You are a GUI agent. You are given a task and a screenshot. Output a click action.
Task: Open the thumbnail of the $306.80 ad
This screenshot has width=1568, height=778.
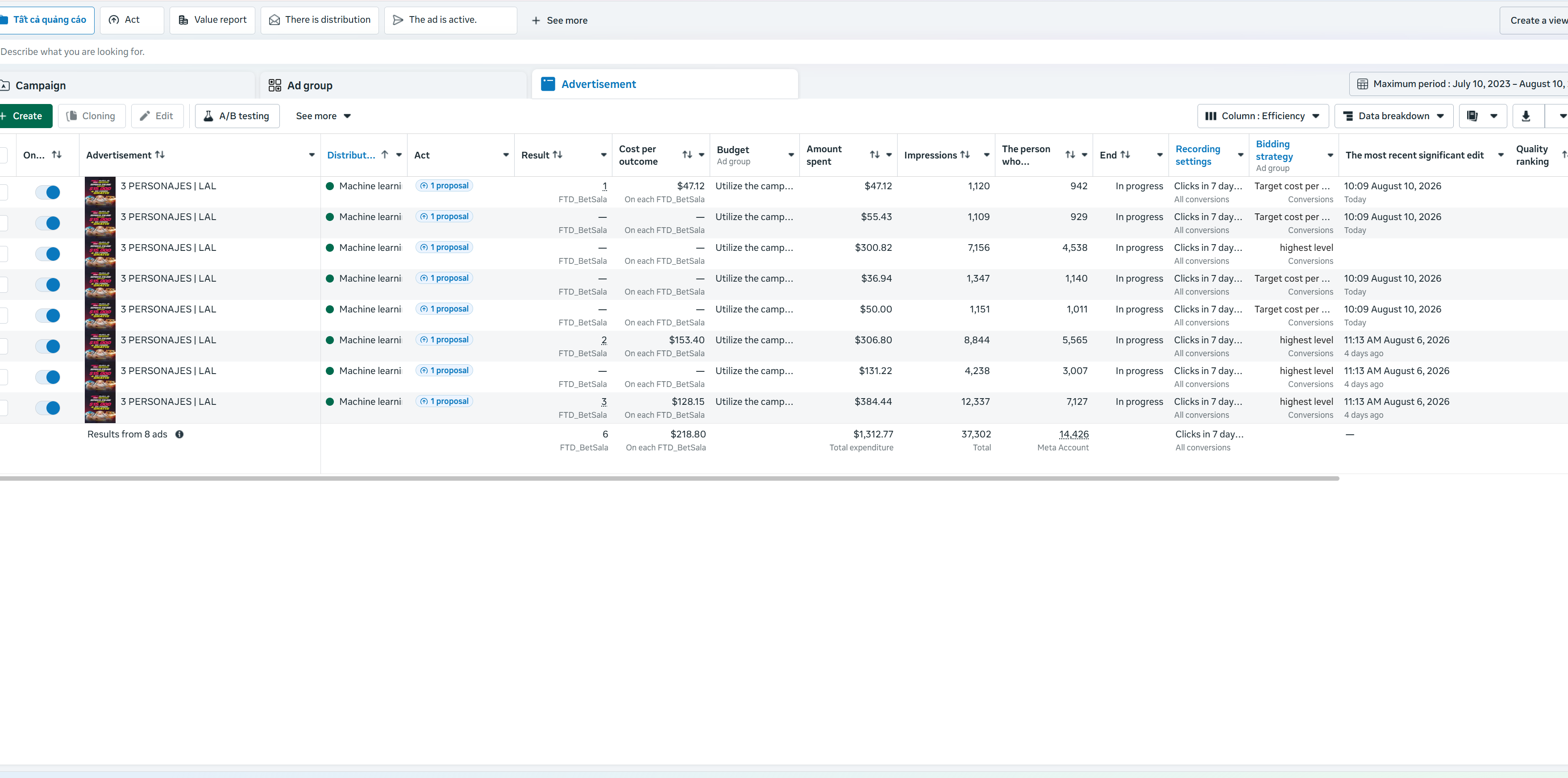click(100, 346)
